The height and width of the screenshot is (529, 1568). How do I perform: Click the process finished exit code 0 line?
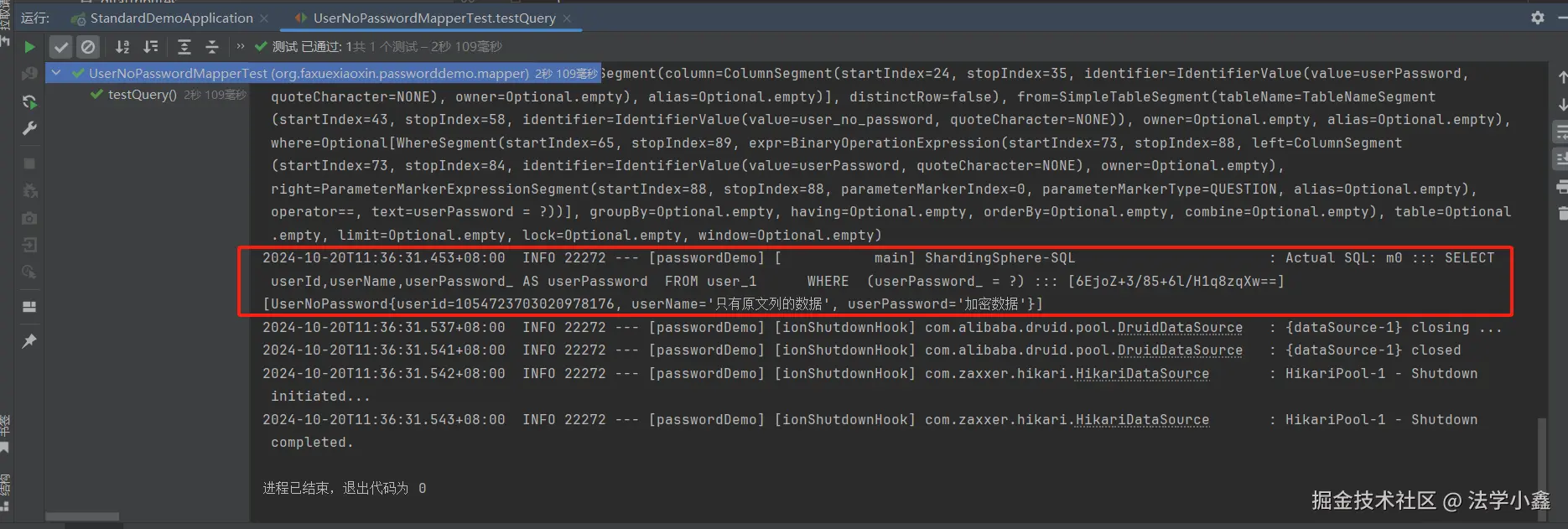(345, 488)
